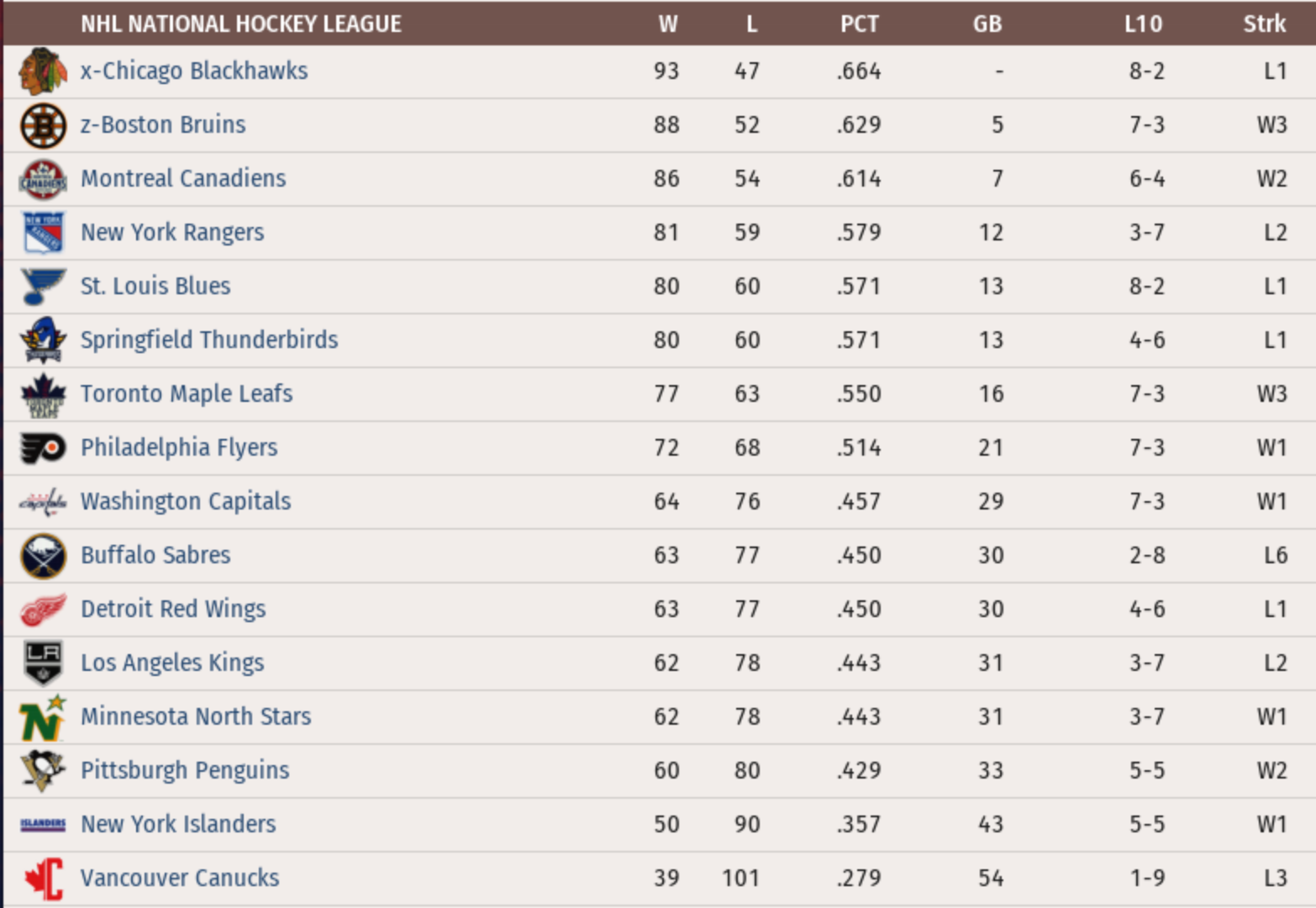Click the Philadelphia Flyers logo
The width and height of the screenshot is (1316, 908).
point(43,448)
